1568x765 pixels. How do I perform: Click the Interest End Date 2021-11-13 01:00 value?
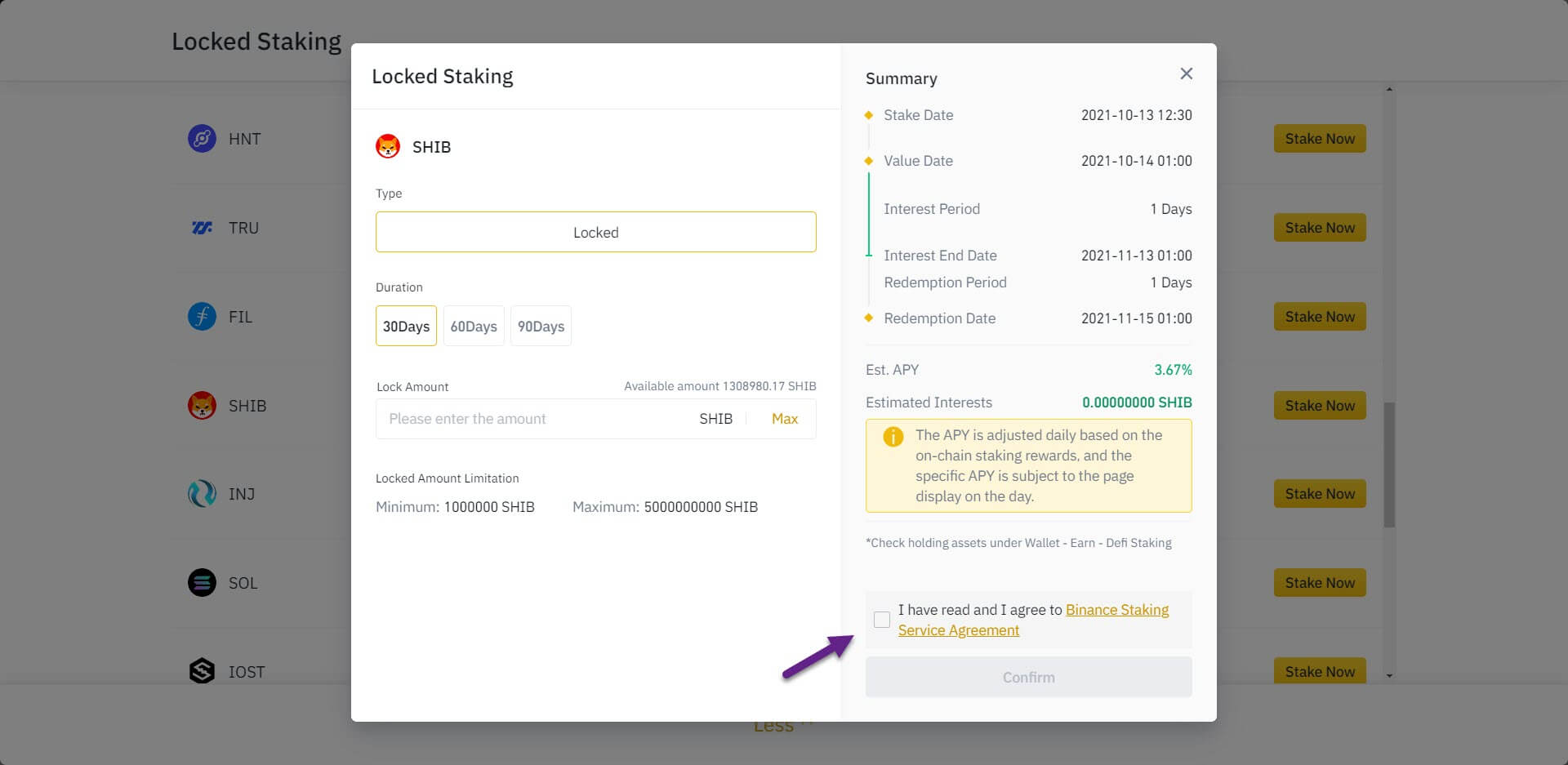click(x=1137, y=256)
